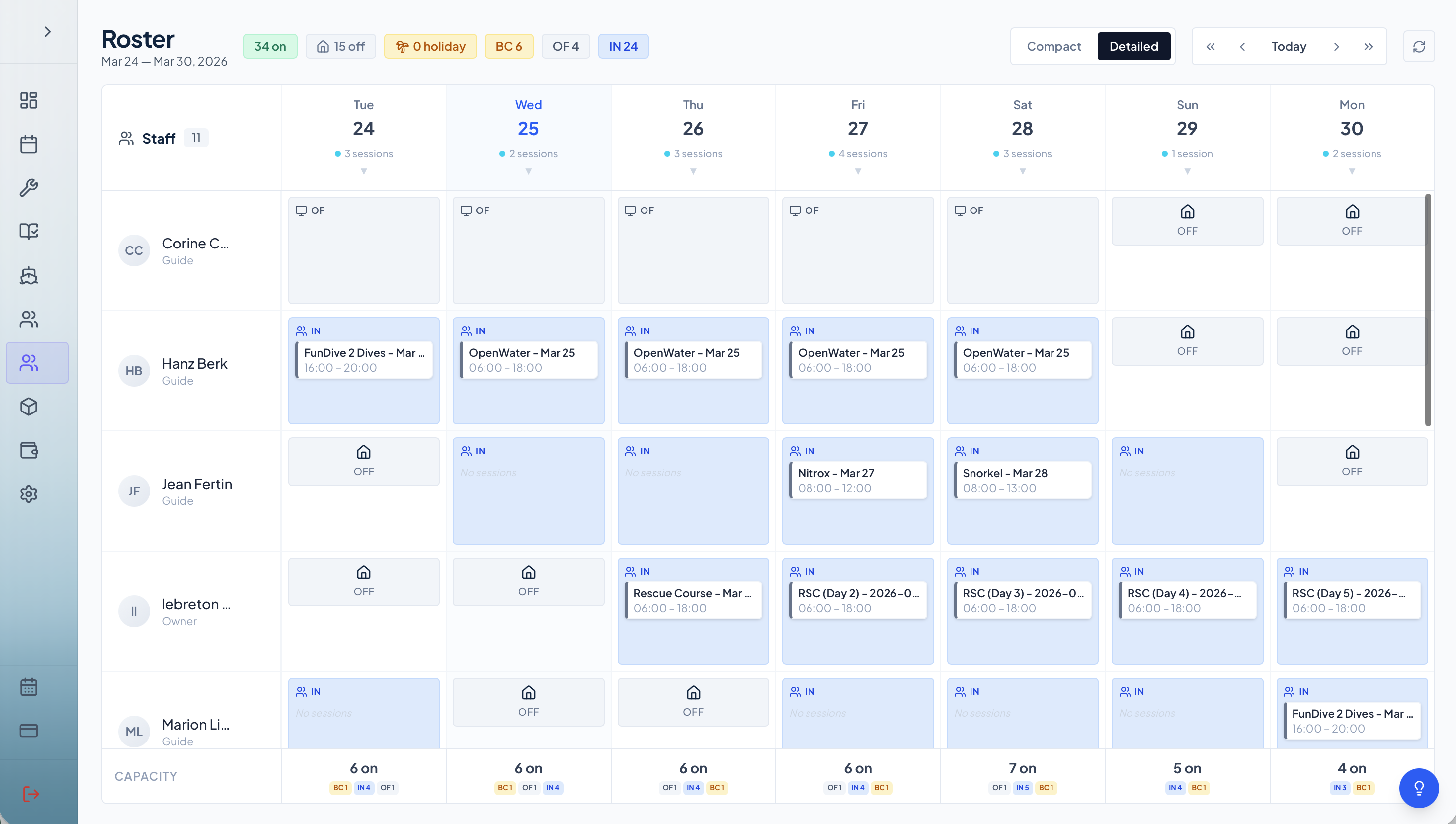Viewport: 1456px width, 824px height.
Task: Open Jean Fertin's Nitrox - Mar 27 session
Action: [x=858, y=480]
